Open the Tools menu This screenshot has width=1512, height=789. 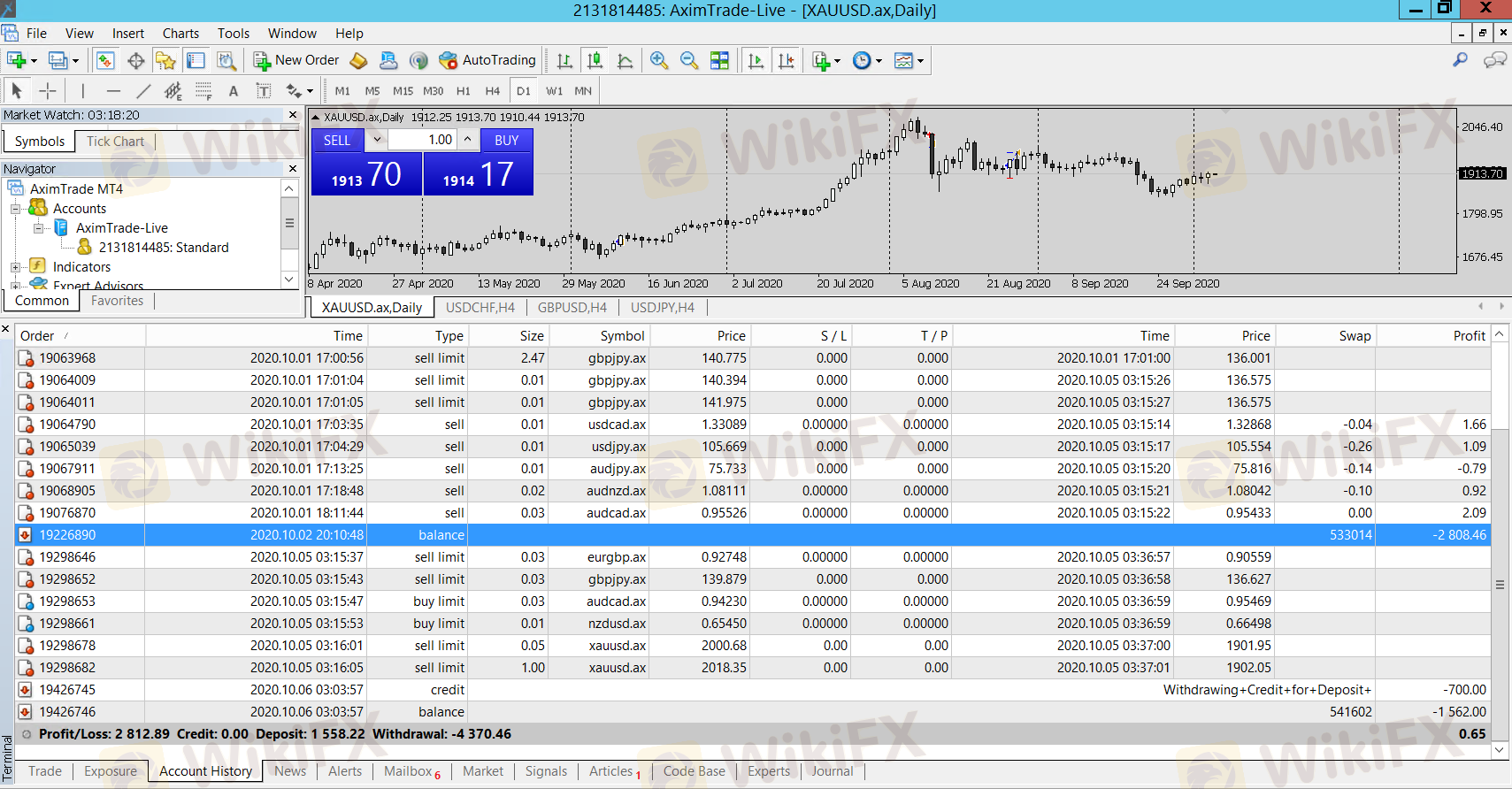(234, 34)
